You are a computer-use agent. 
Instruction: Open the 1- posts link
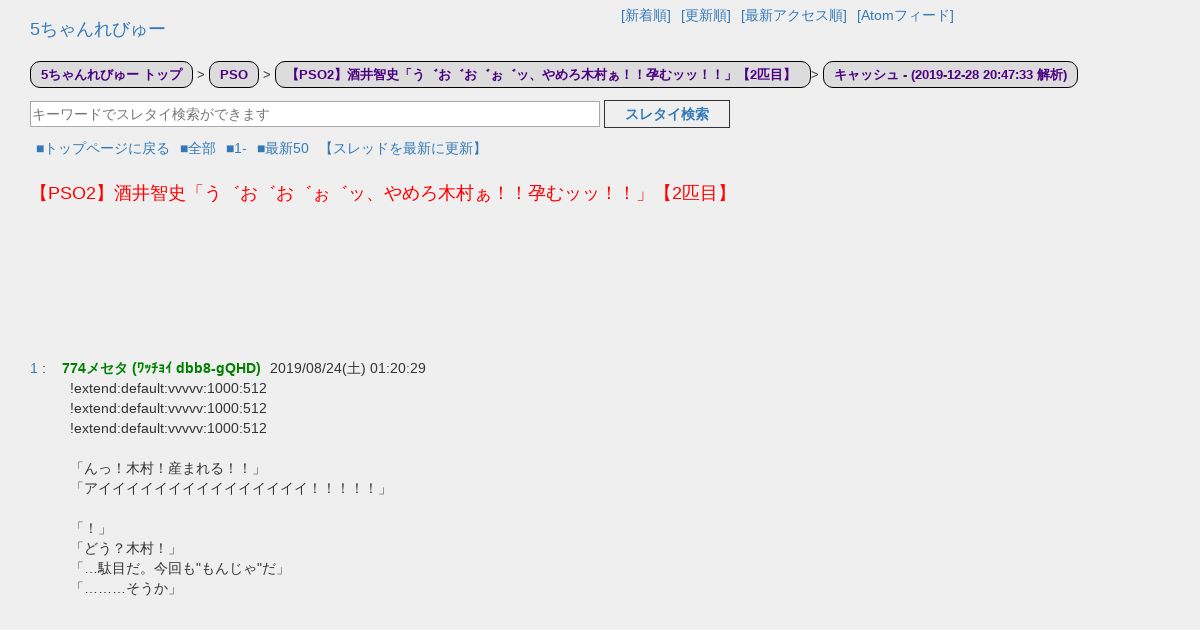tap(236, 148)
